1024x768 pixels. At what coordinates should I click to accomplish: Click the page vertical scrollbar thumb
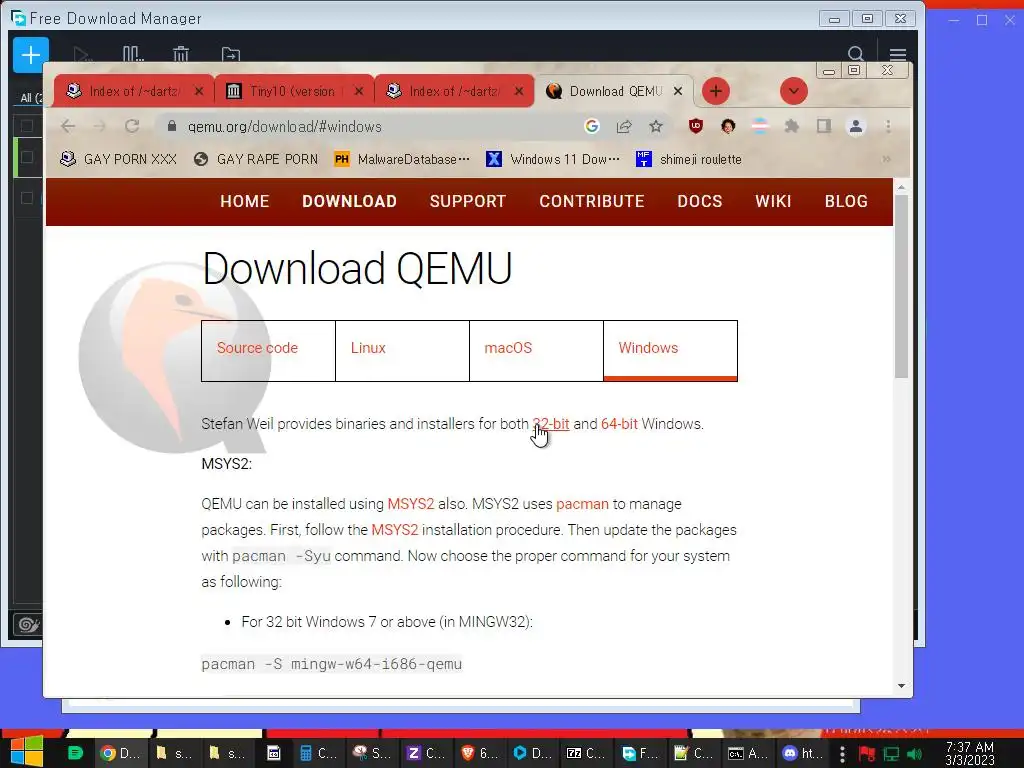901,286
